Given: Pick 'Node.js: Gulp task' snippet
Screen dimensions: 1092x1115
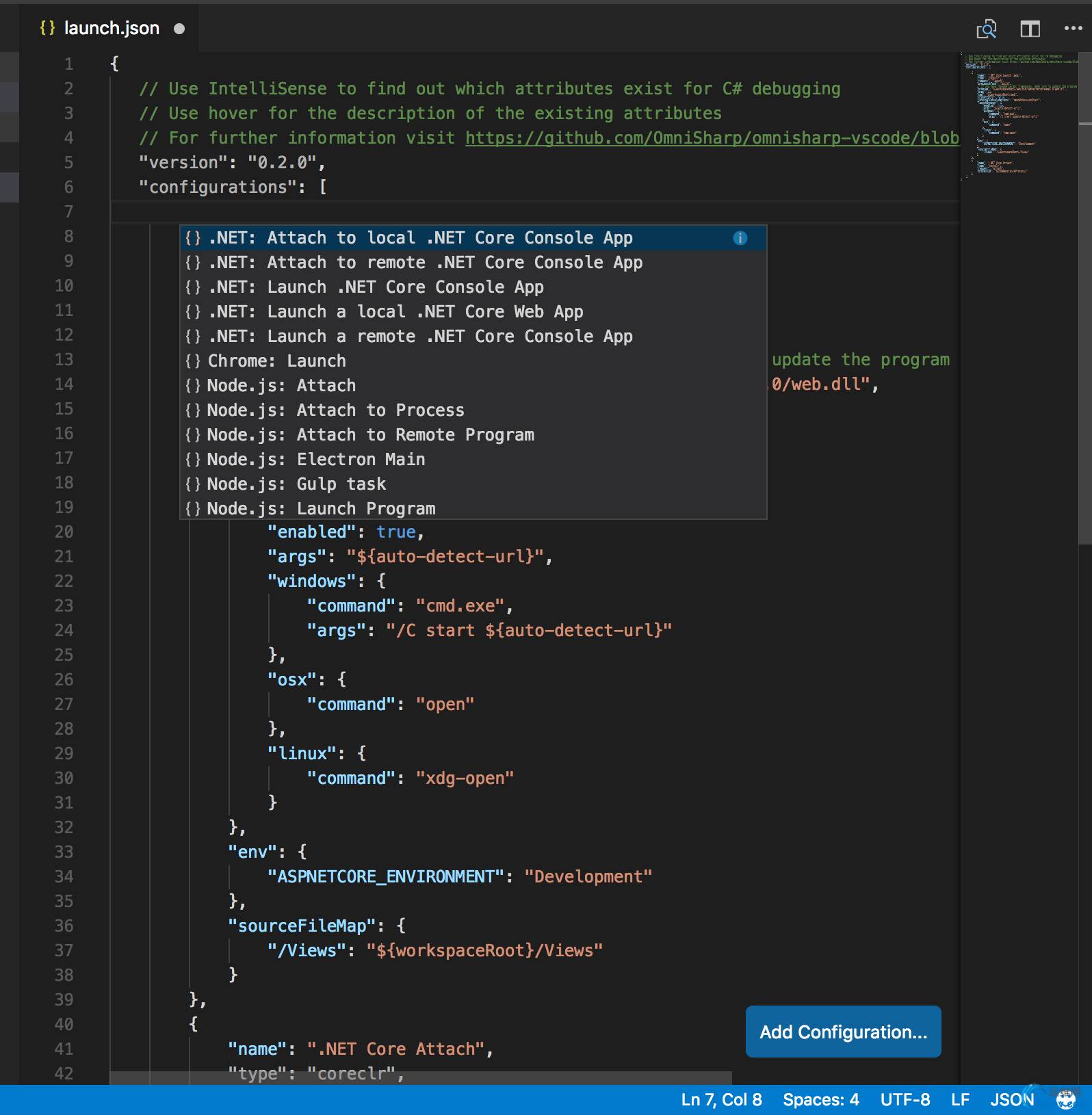Looking at the screenshot, I should 473,484.
